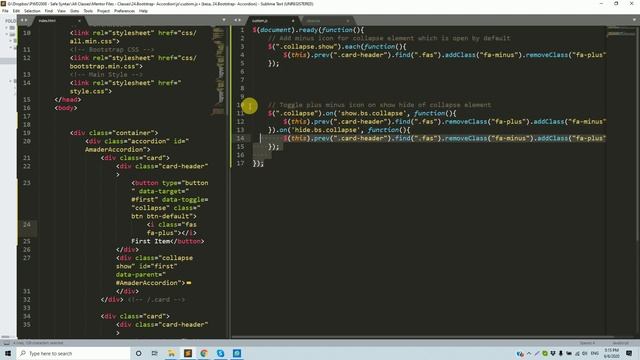This screenshot has width=640, height=360.
Task: Open the View menu
Action: 61,11
